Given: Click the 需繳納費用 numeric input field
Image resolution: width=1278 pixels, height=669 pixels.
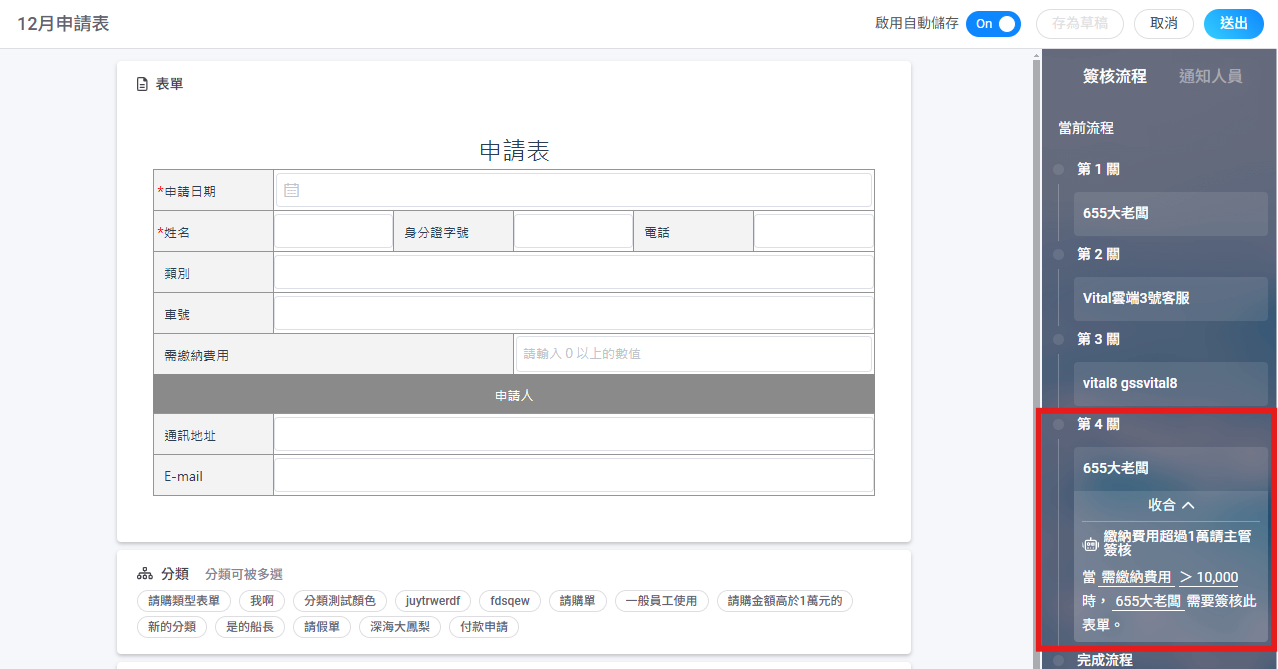Looking at the screenshot, I should click(693, 354).
